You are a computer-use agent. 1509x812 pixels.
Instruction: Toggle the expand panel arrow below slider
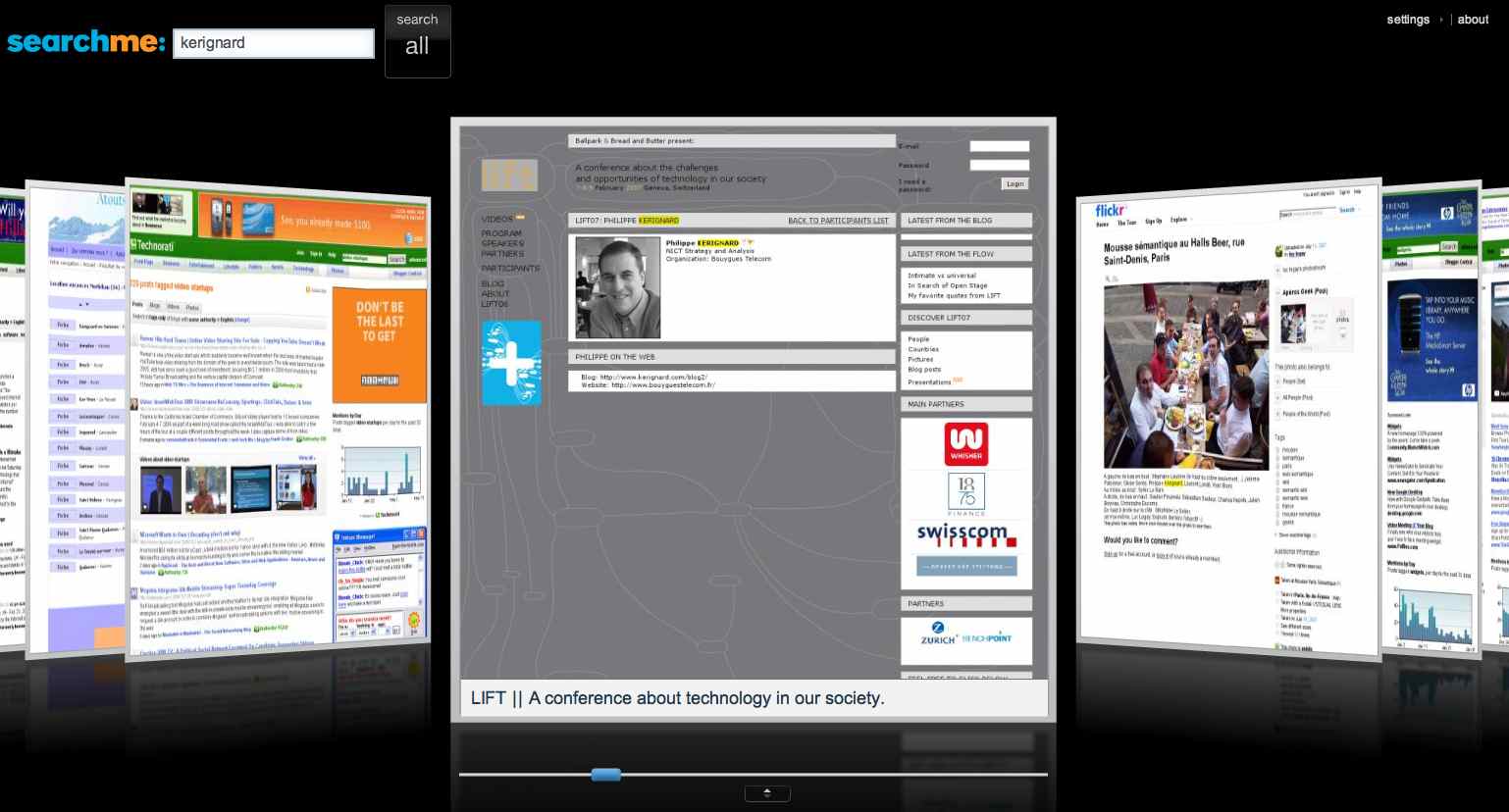[767, 793]
